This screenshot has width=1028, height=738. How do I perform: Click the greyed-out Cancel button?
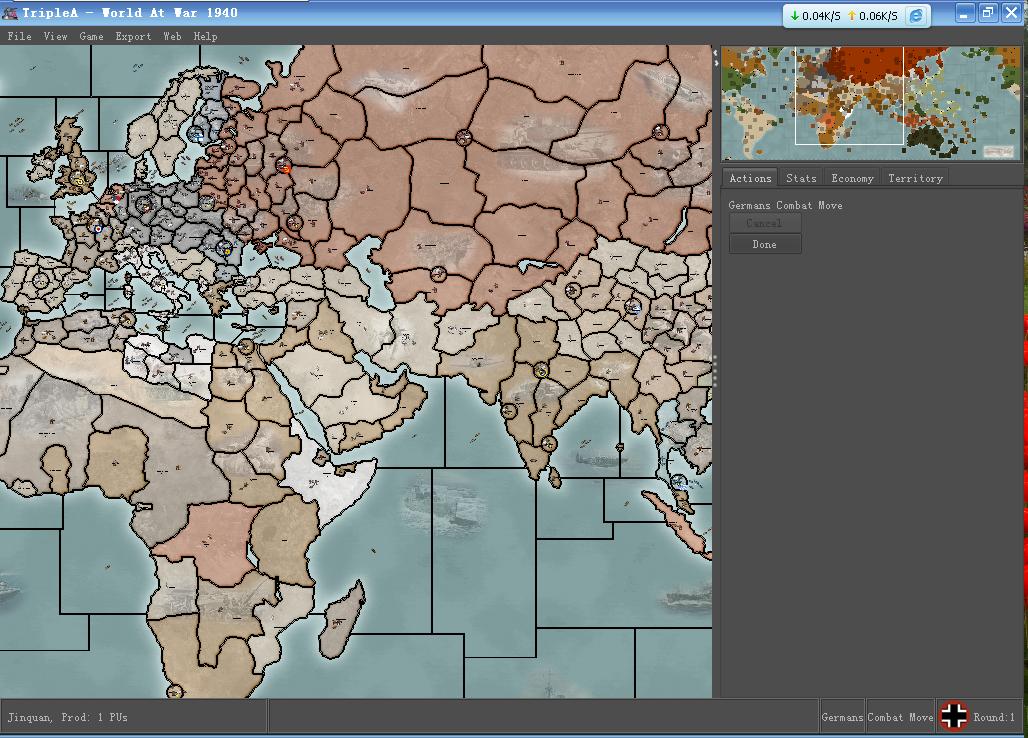click(x=764, y=223)
